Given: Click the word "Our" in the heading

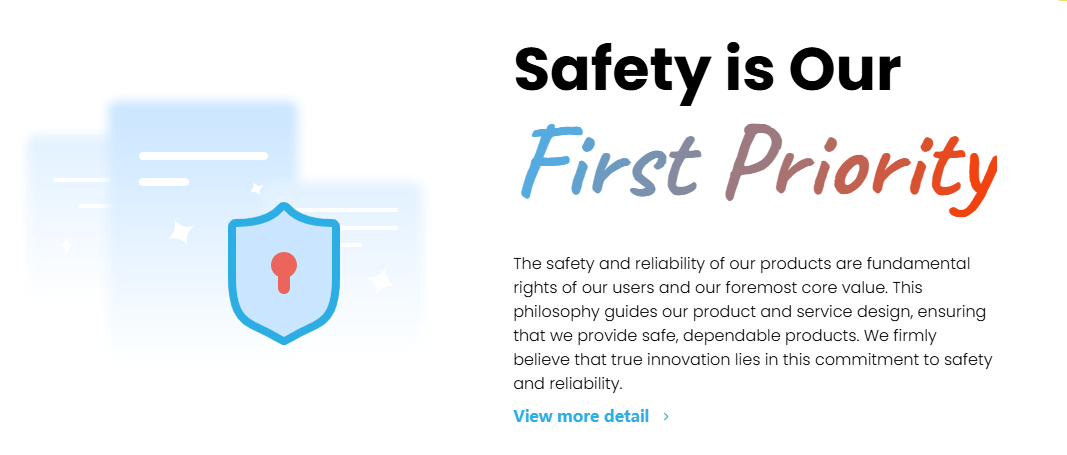Looking at the screenshot, I should 844,68.
